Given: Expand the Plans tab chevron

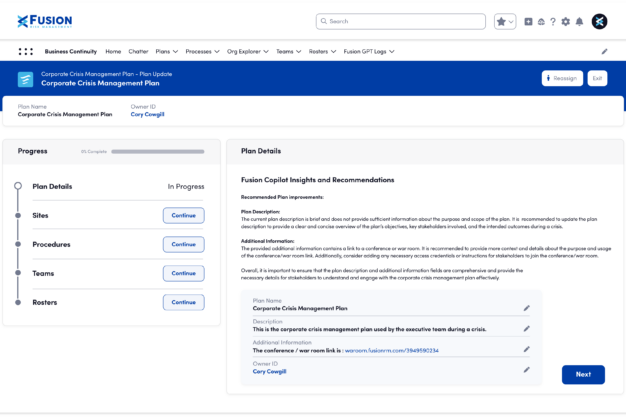Looking at the screenshot, I should click(175, 52).
